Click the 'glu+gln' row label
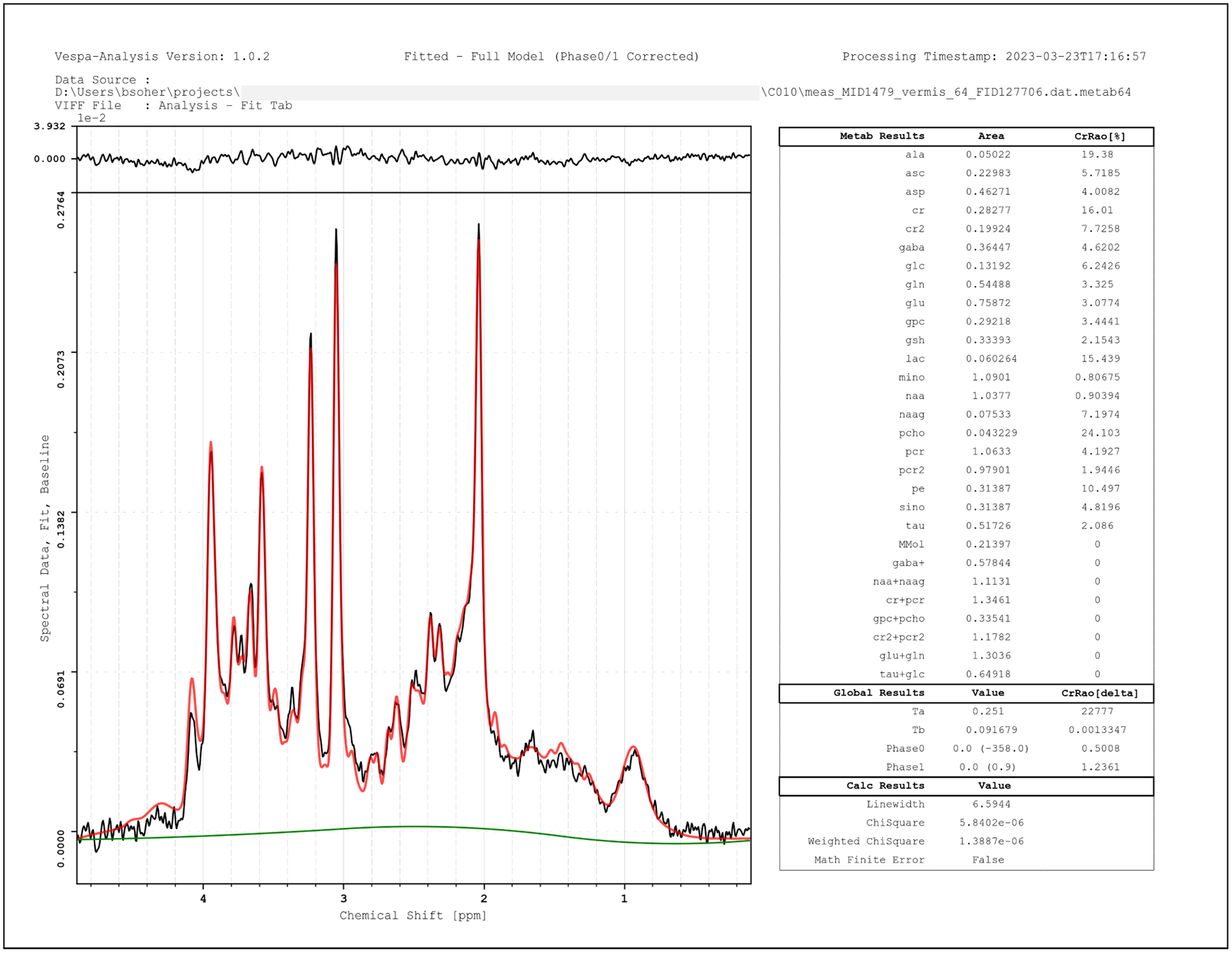The image size is (1232, 953). (x=901, y=655)
